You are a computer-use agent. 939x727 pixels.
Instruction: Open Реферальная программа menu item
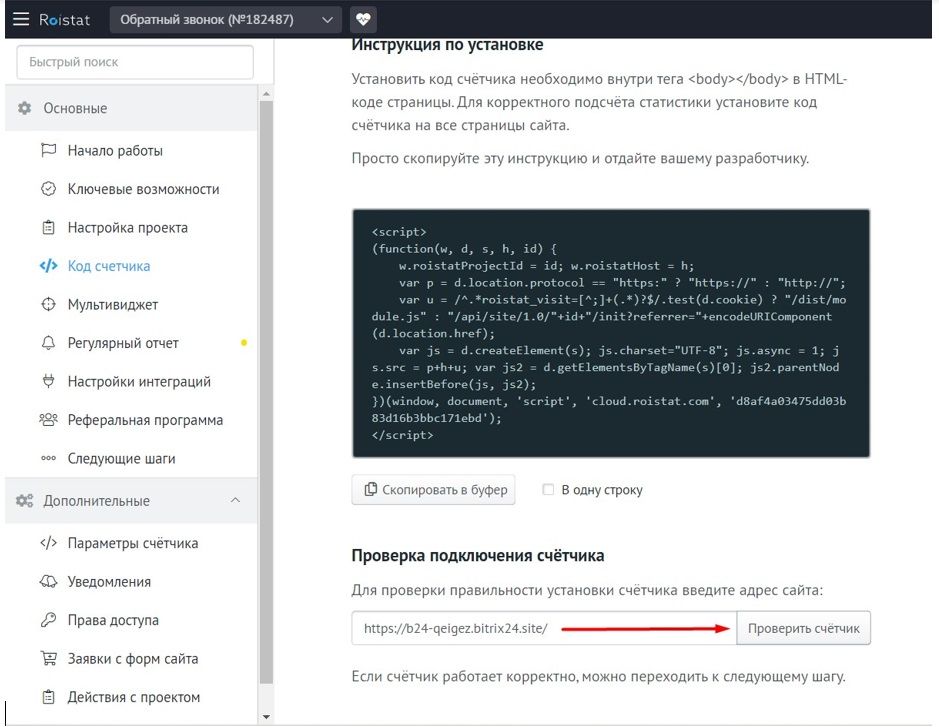[x=145, y=420]
